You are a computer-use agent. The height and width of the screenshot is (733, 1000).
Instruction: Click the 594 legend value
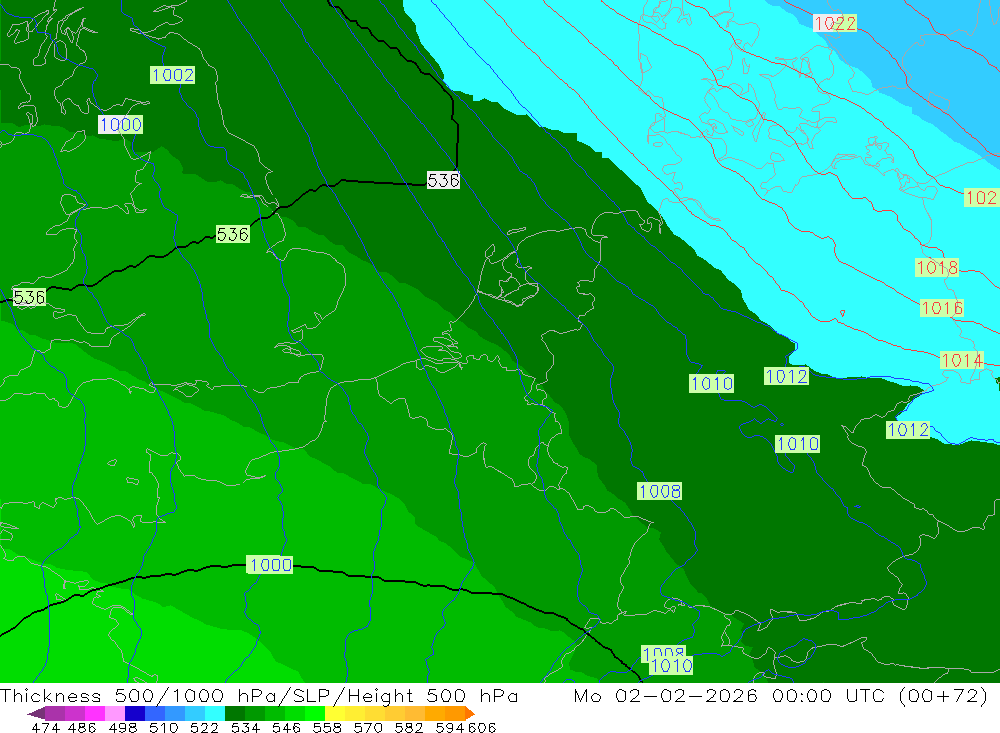click(449, 727)
